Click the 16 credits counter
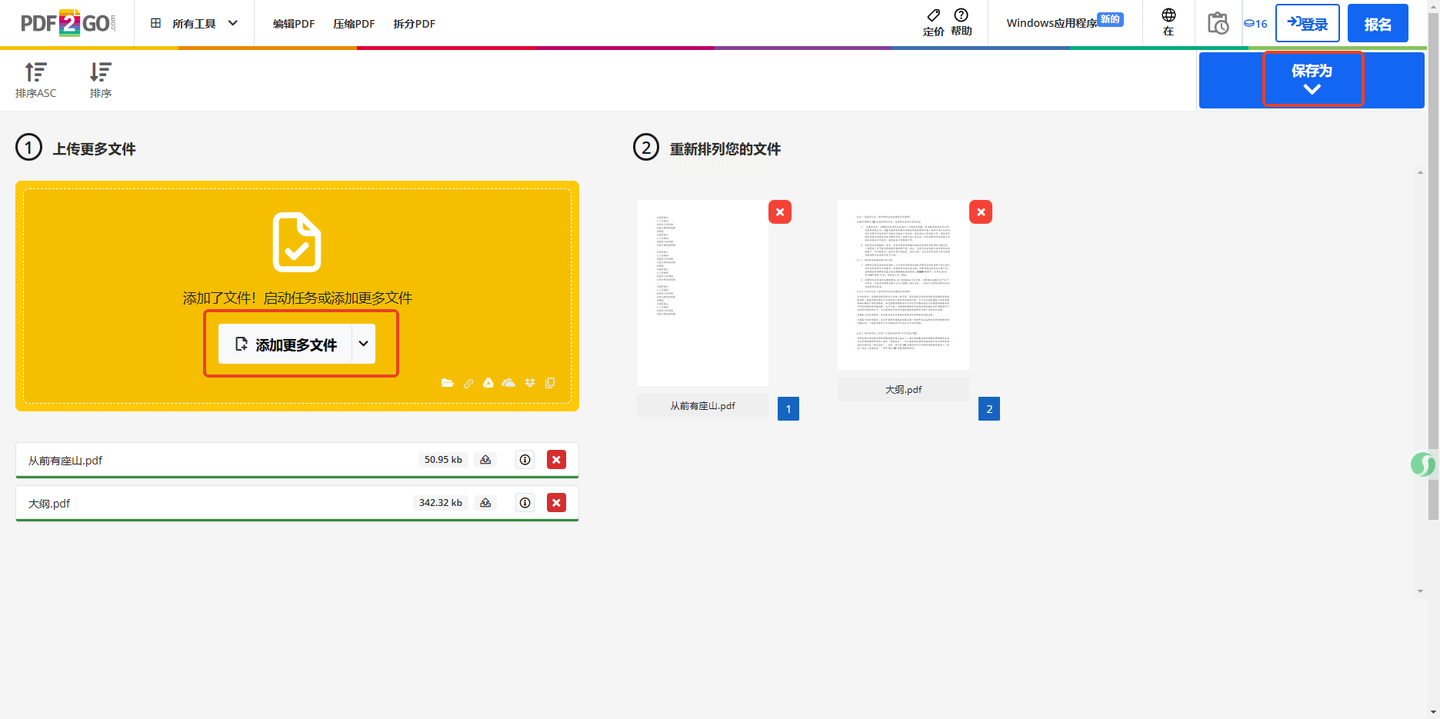 (1255, 23)
